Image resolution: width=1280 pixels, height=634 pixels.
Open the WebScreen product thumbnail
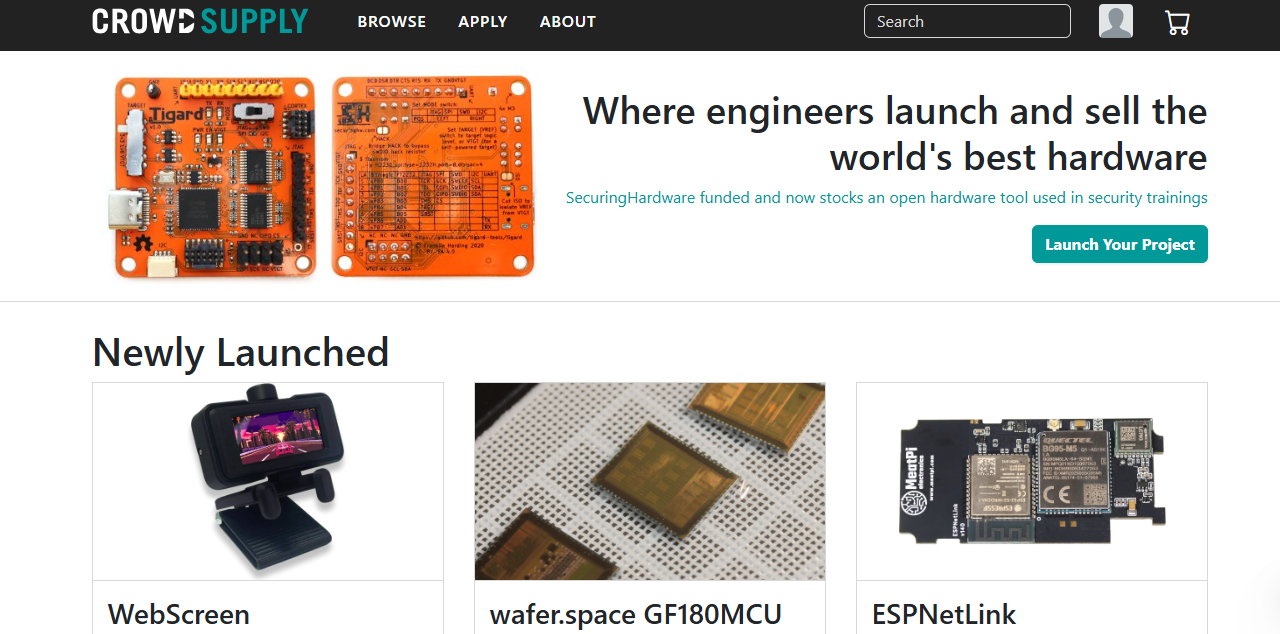tap(268, 481)
